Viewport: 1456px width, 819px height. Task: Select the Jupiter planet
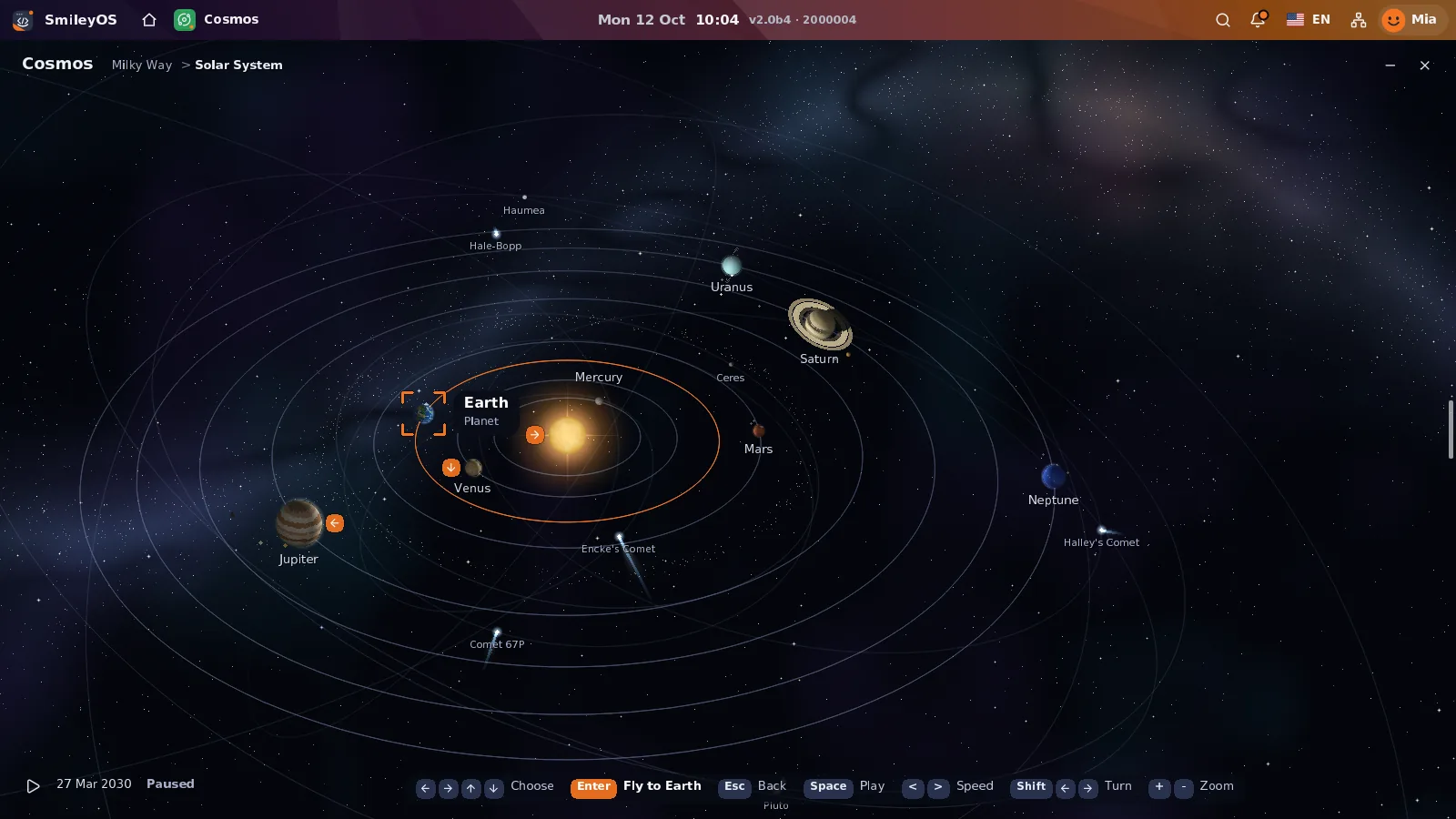(x=299, y=522)
